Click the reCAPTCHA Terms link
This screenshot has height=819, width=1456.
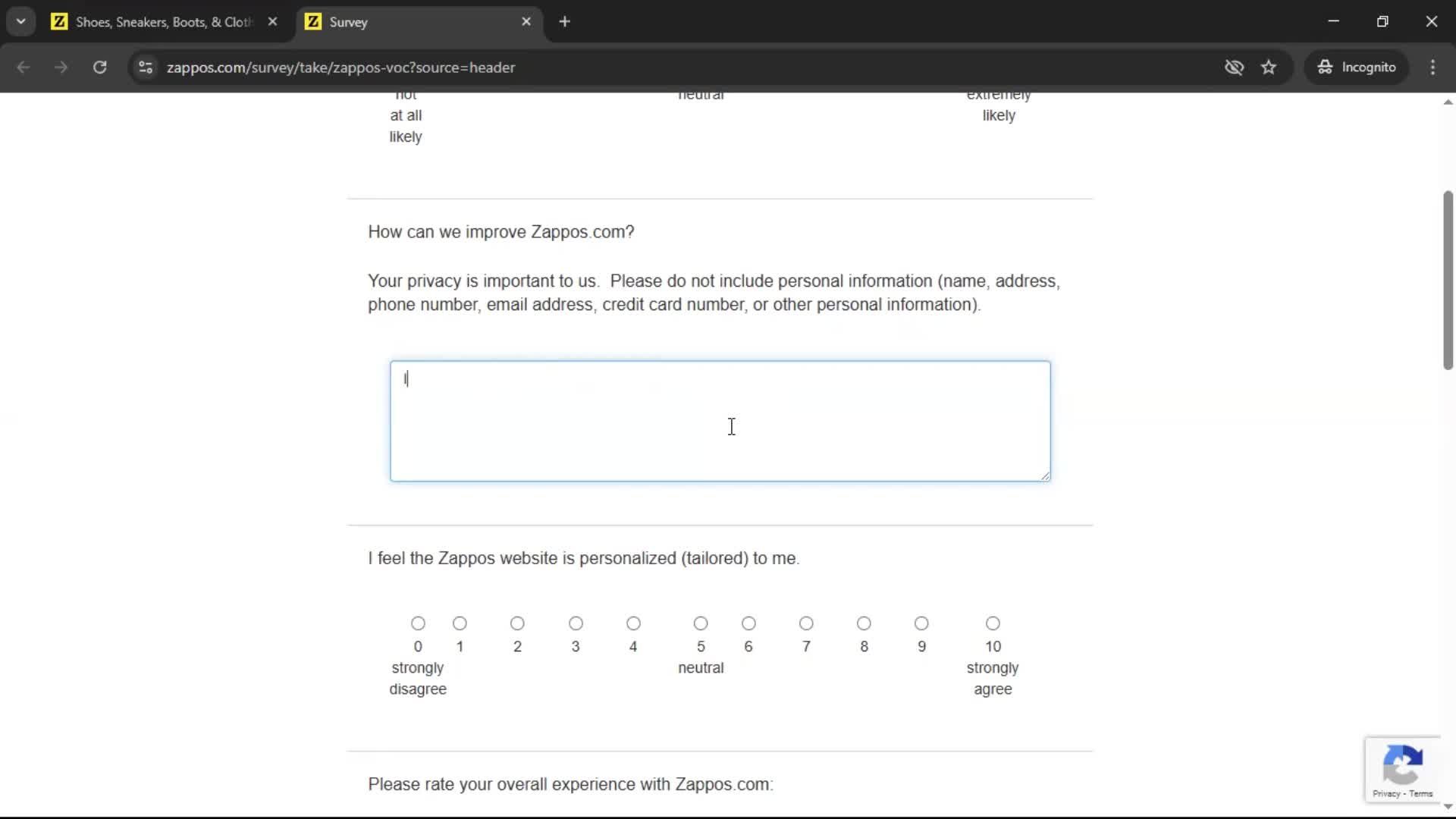pyautogui.click(x=1421, y=794)
